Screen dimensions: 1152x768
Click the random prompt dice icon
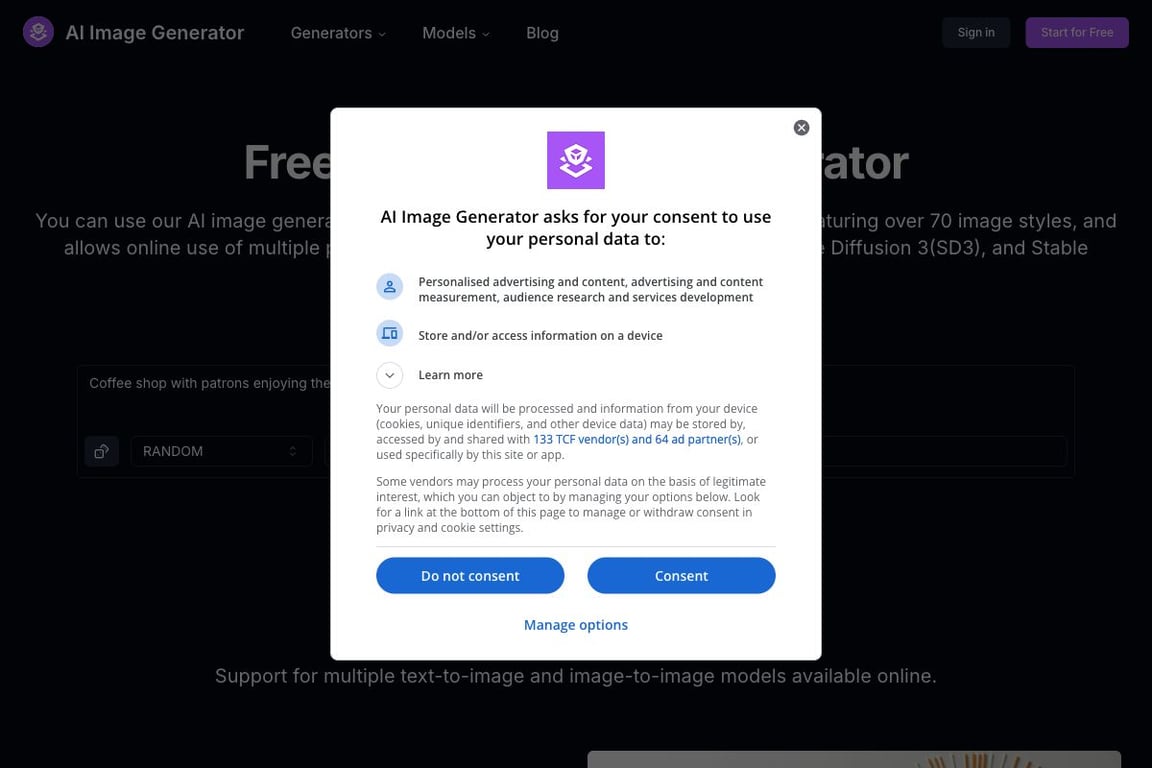coord(101,451)
